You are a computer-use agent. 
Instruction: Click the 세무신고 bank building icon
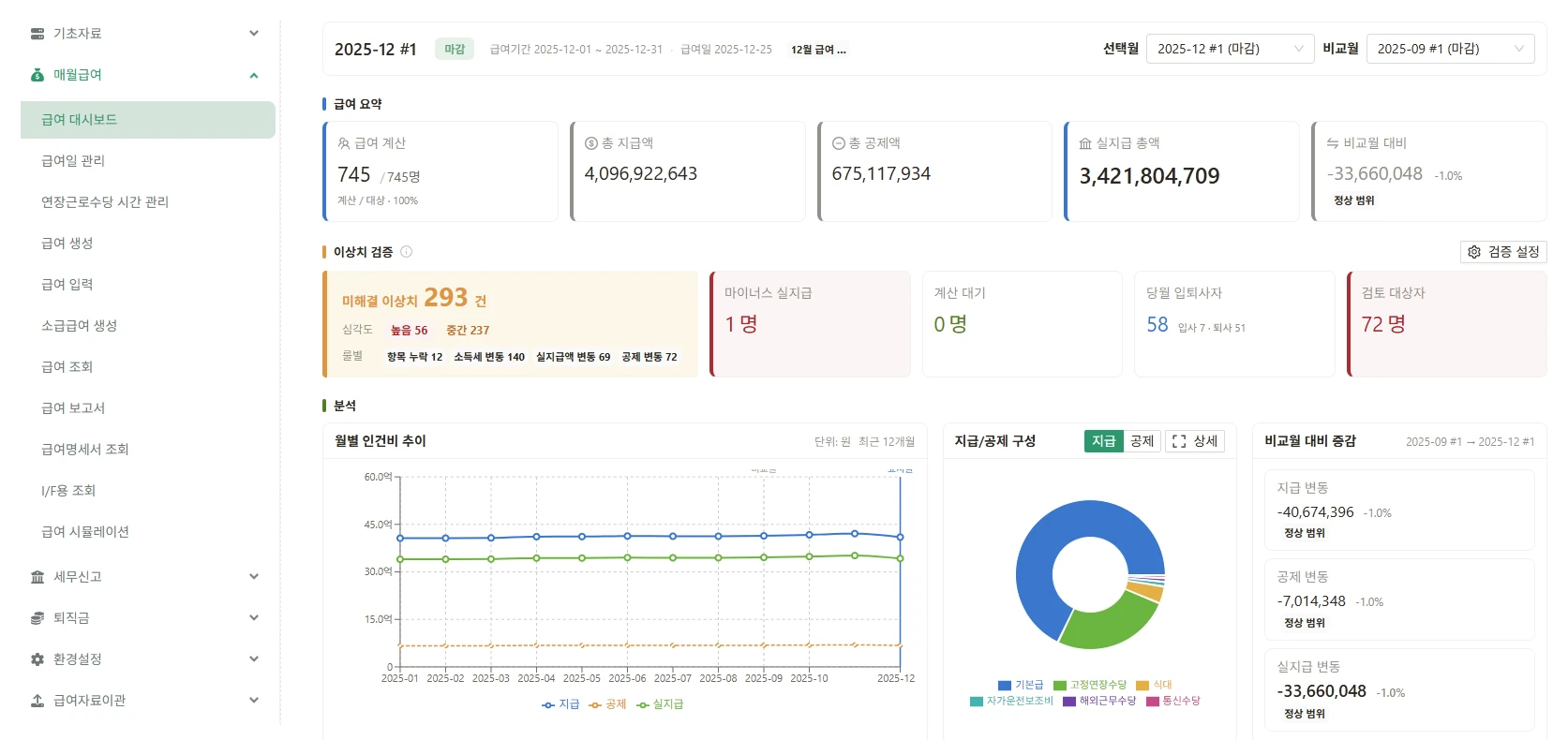point(37,577)
